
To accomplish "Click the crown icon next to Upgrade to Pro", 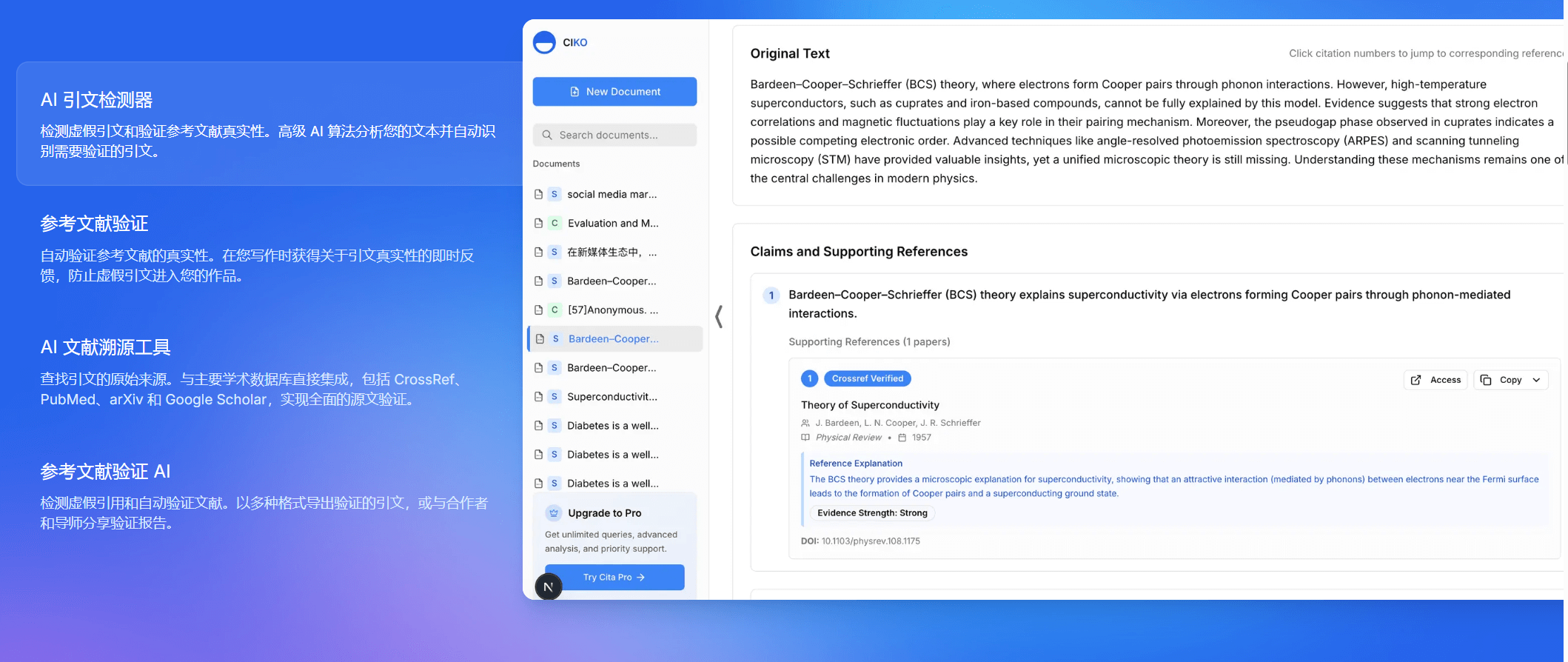I will click(554, 513).
